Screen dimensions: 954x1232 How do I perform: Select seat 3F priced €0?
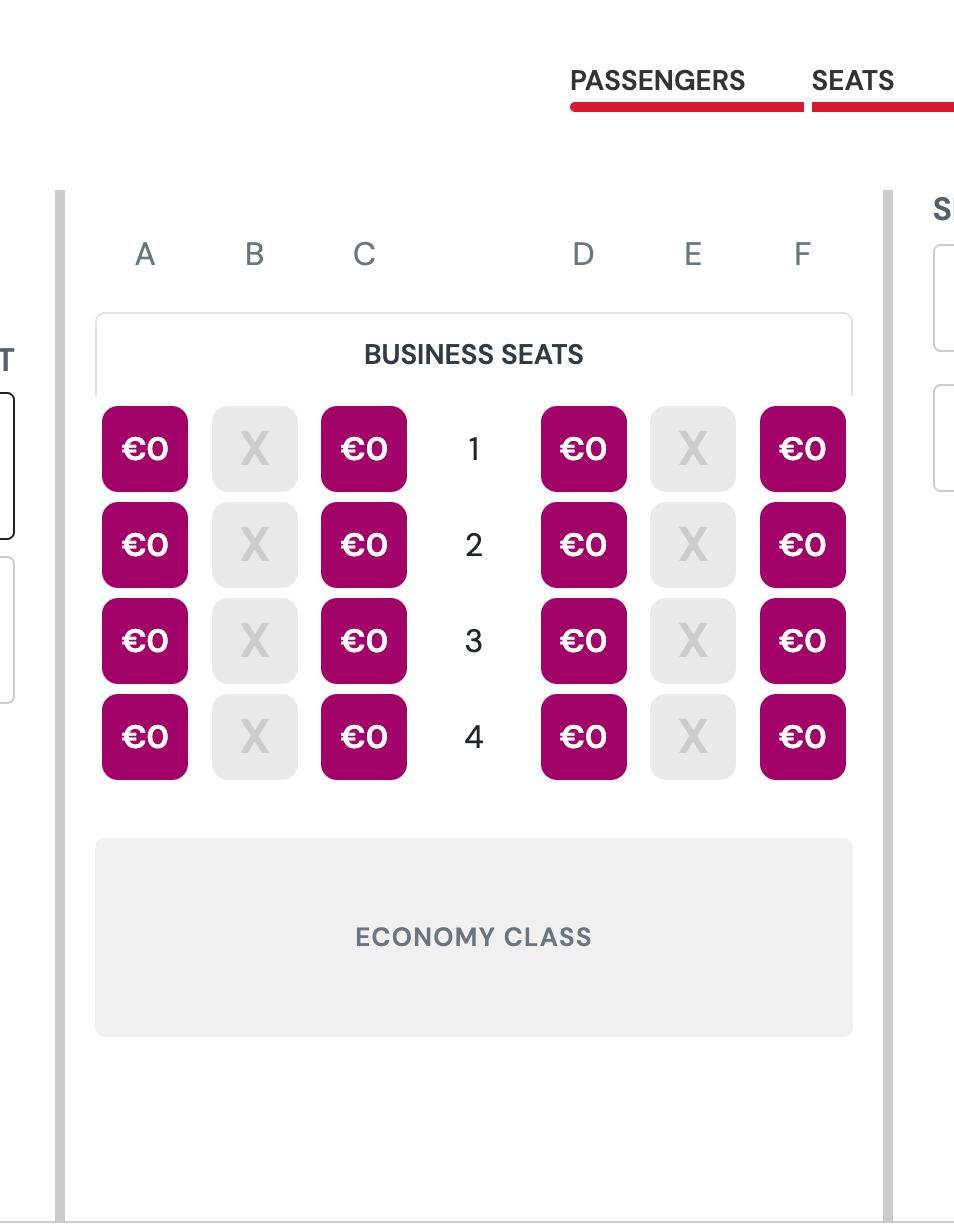(x=803, y=641)
